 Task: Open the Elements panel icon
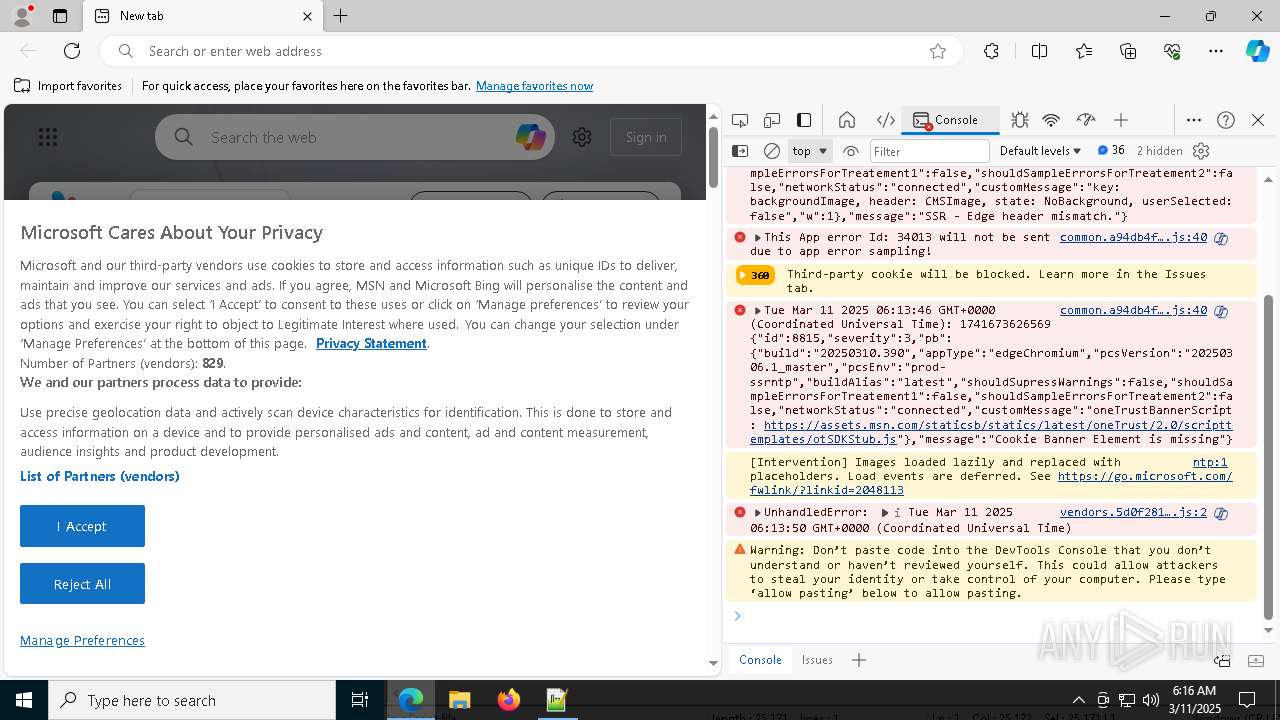click(886, 120)
